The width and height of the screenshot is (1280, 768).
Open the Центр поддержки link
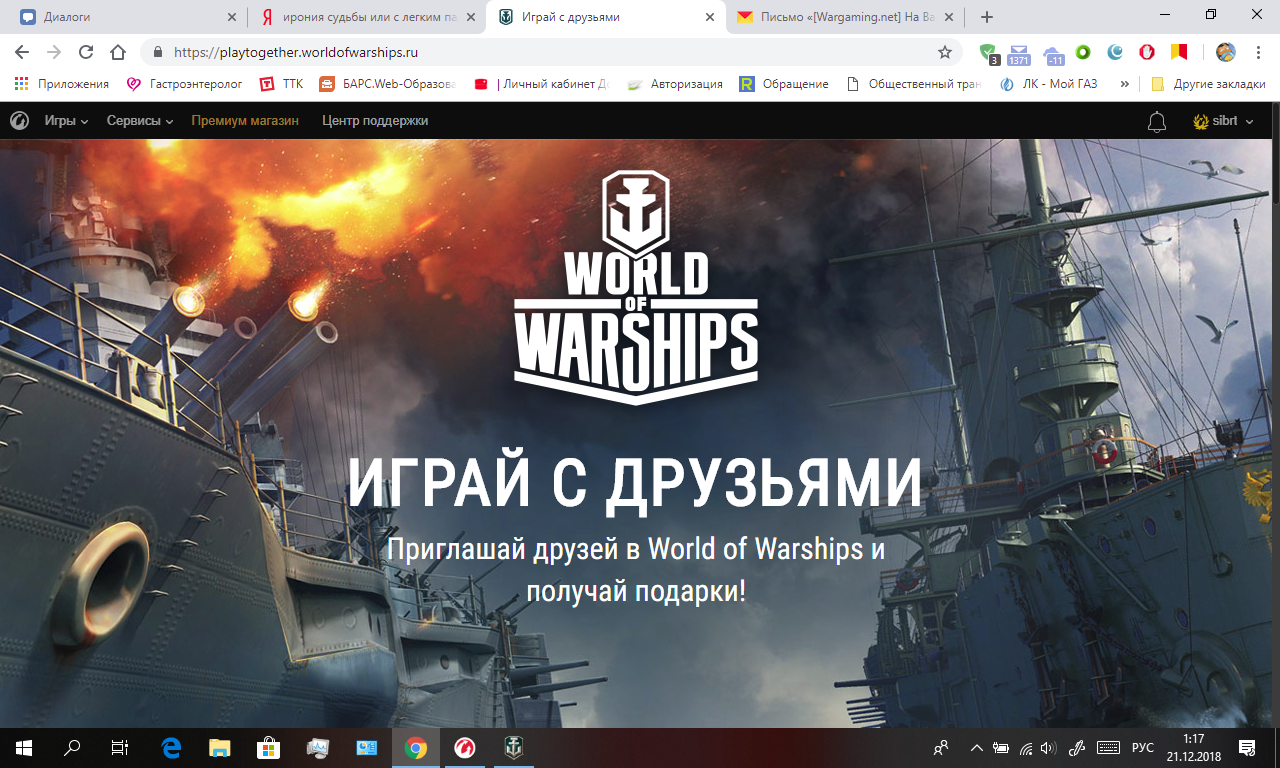[375, 121]
